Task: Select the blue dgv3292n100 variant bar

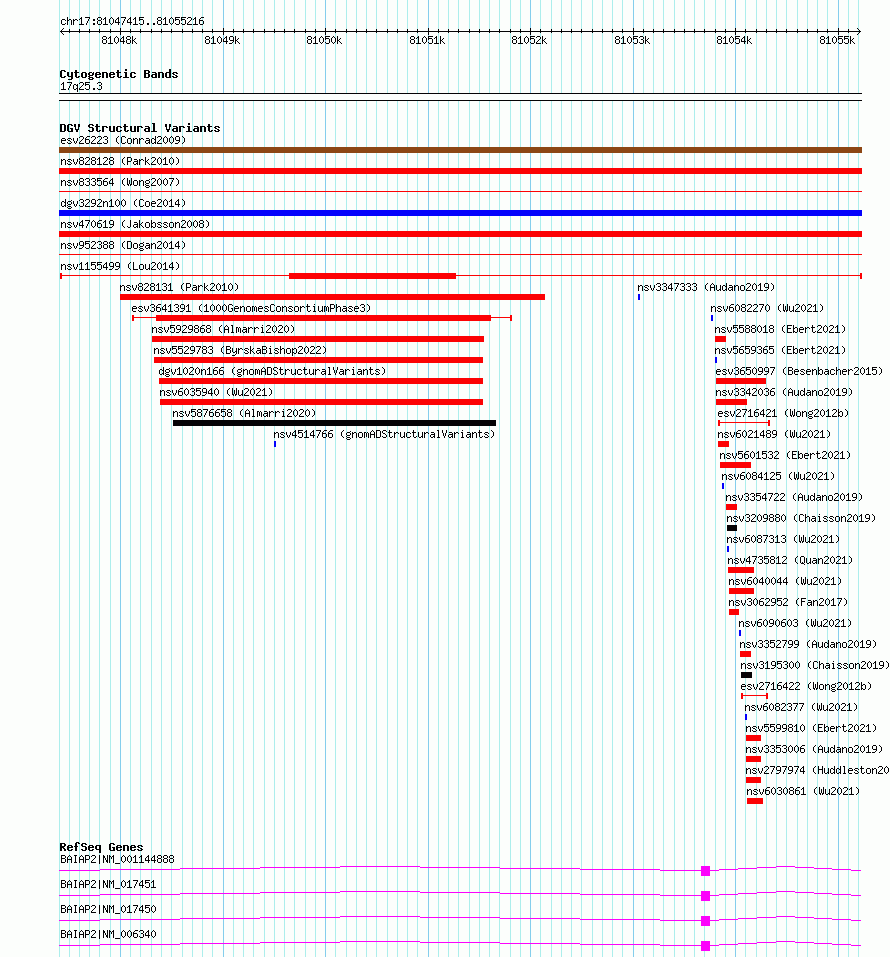Action: click(x=460, y=213)
